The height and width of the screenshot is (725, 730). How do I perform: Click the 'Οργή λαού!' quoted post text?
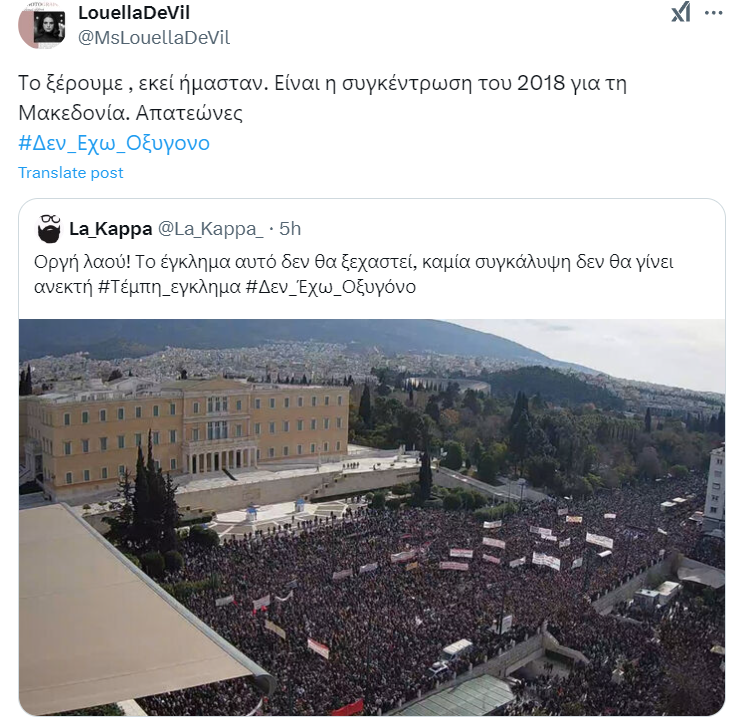[82, 263]
